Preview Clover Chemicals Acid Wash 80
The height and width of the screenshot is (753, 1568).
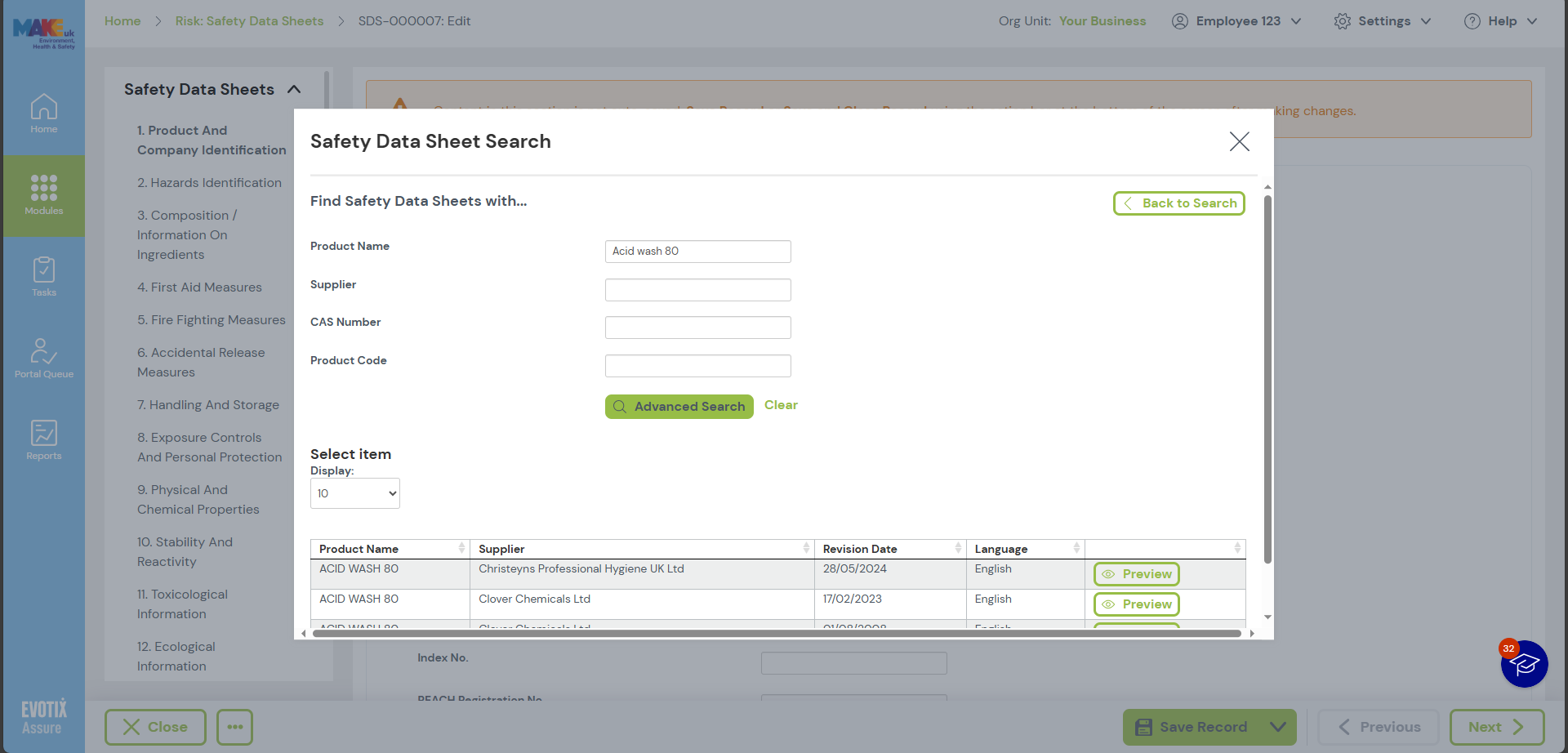point(1136,604)
